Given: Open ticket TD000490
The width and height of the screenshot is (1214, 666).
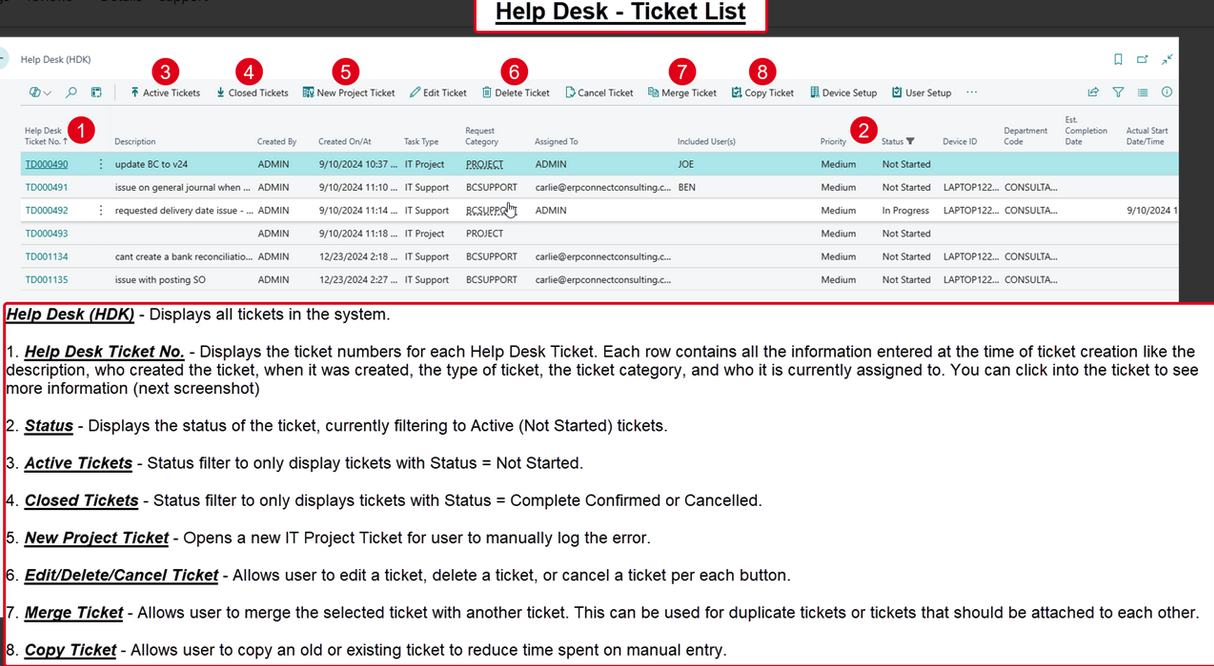Looking at the screenshot, I should [x=46, y=164].
